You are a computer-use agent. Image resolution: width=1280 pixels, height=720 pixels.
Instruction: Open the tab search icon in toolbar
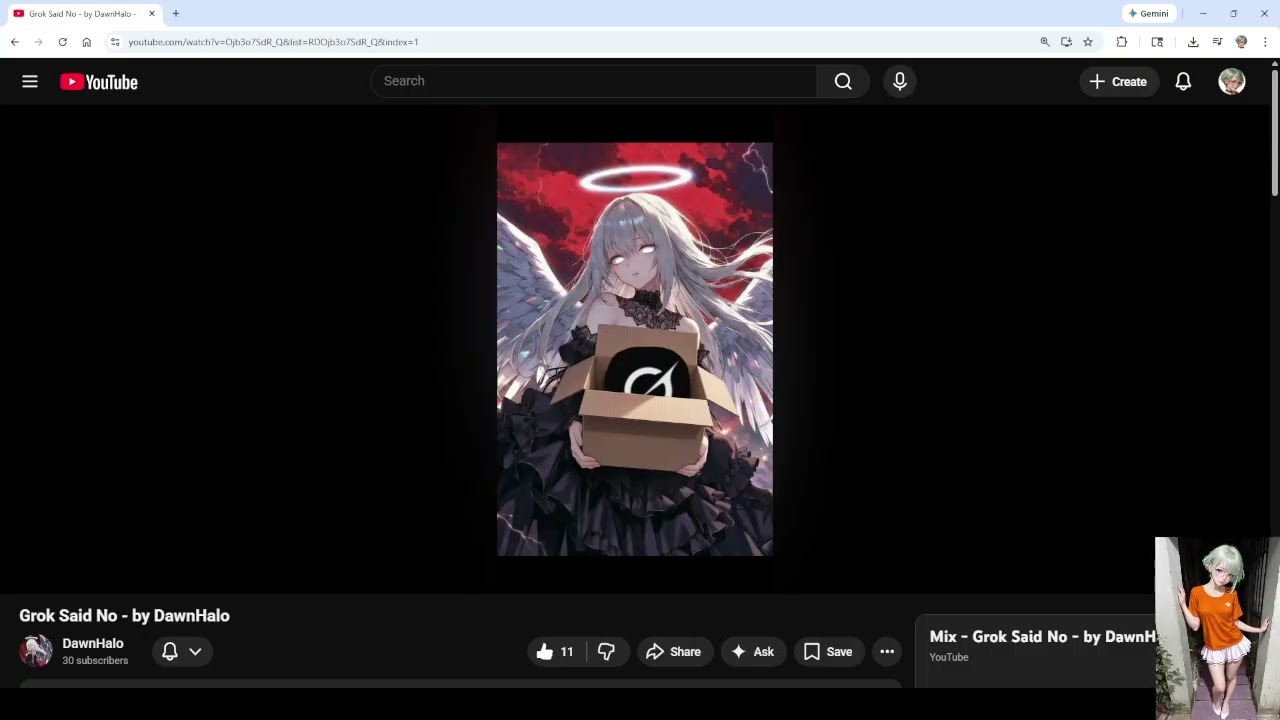(x=1157, y=42)
